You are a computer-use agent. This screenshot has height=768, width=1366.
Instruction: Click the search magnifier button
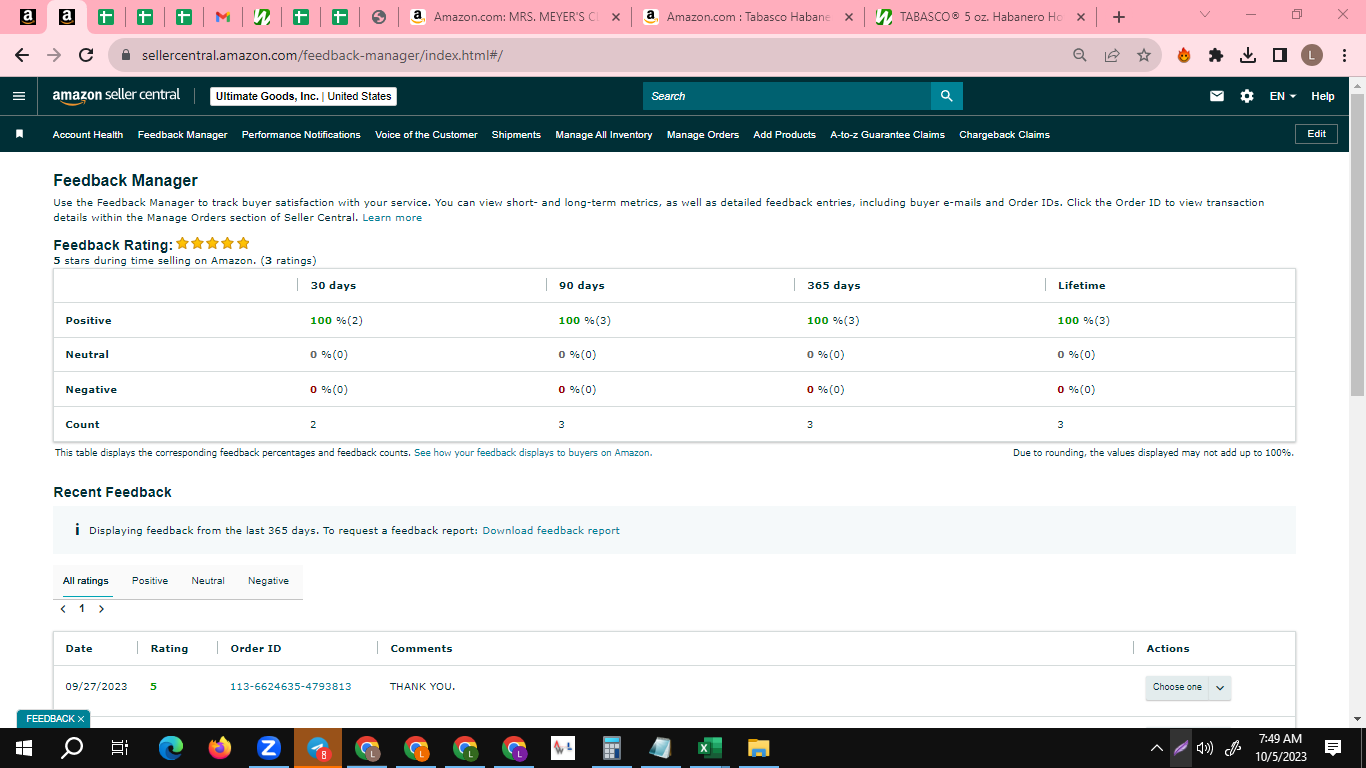(x=946, y=96)
